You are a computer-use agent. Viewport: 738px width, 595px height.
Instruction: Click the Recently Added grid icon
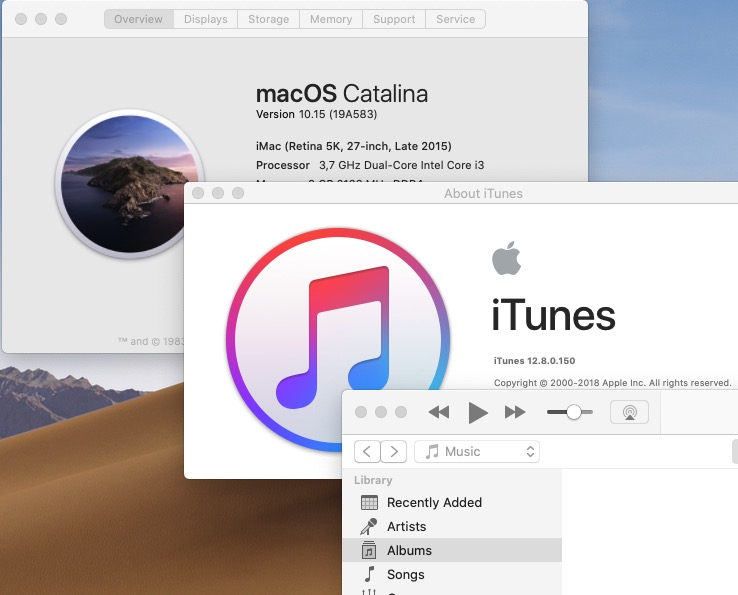click(x=369, y=502)
